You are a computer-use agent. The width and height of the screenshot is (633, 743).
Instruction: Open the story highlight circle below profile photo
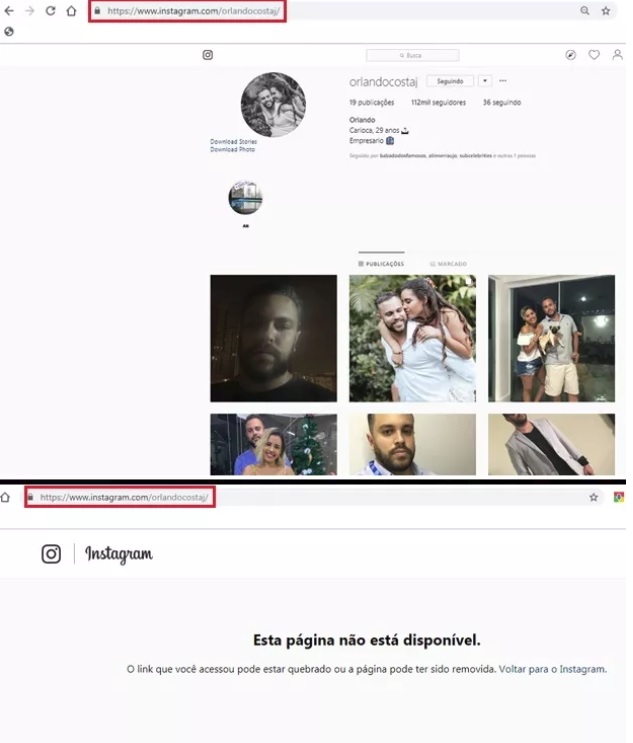(x=245, y=198)
